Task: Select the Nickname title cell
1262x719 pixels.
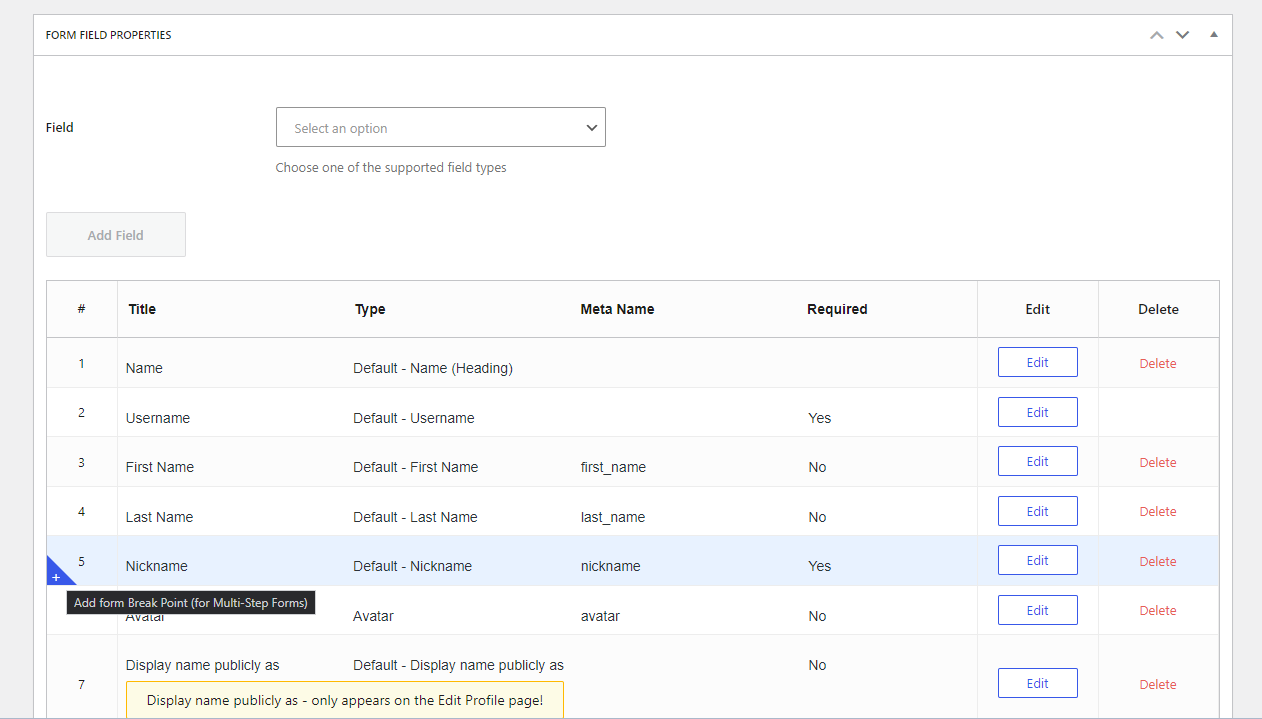Action: click(x=157, y=566)
